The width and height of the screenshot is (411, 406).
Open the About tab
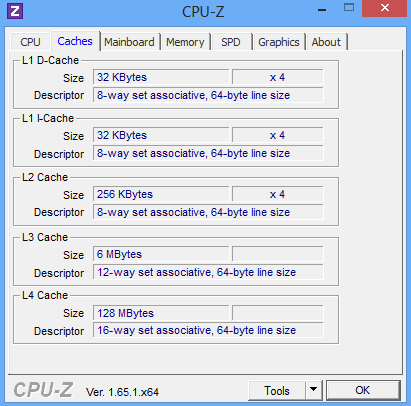coord(326,42)
